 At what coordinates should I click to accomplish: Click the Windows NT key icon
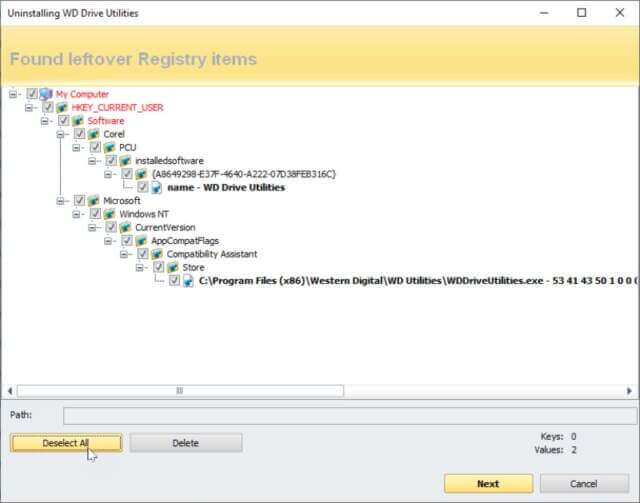(x=109, y=214)
